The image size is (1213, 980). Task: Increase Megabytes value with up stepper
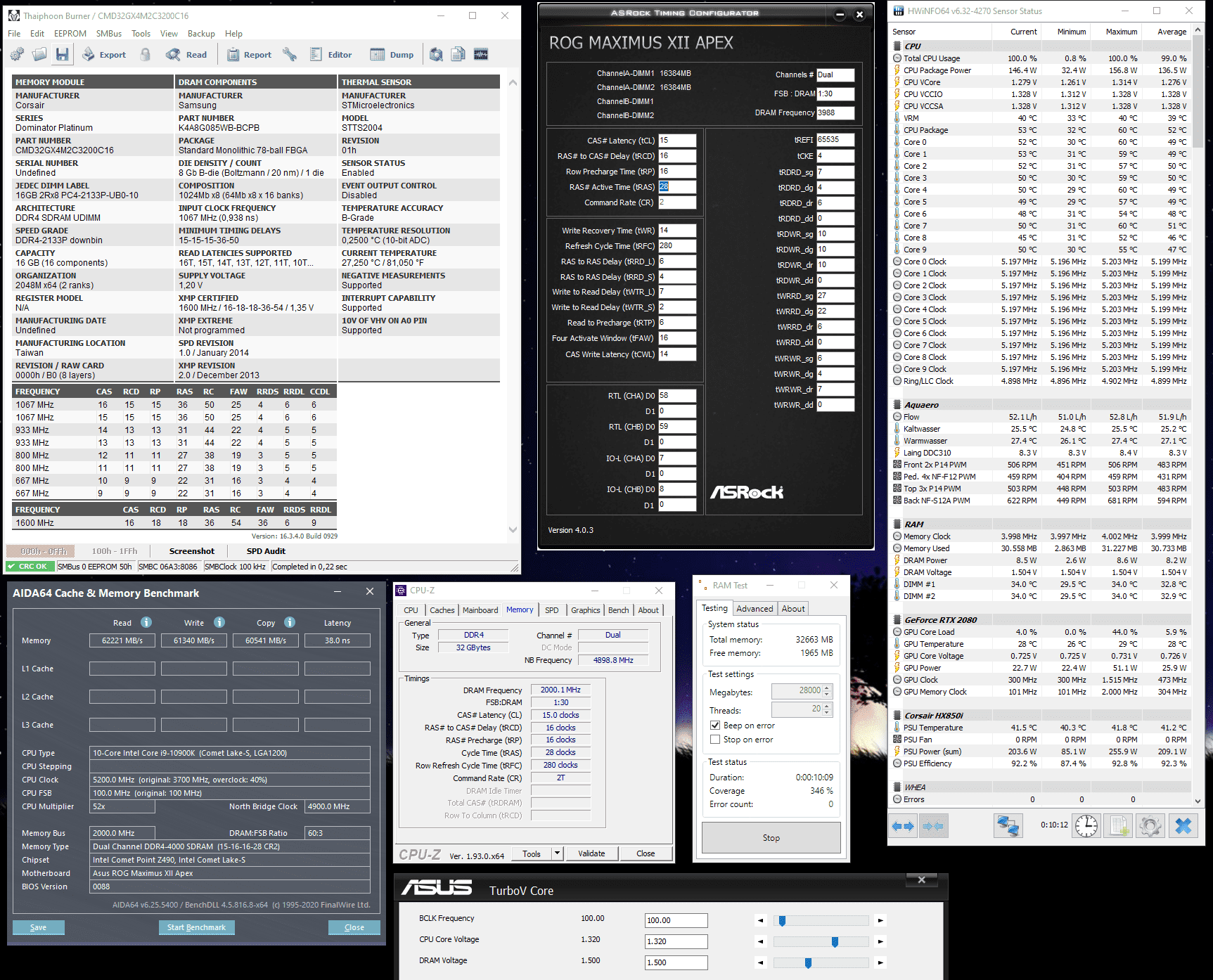827,688
